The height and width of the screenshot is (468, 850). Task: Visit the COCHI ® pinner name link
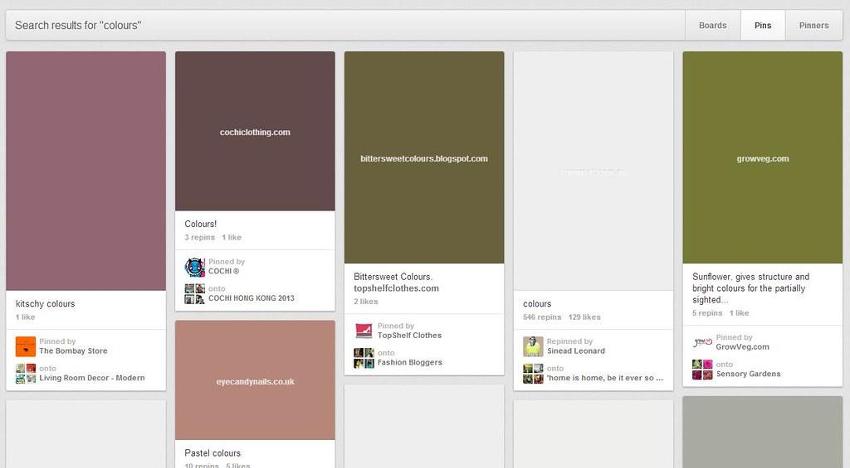(223, 271)
